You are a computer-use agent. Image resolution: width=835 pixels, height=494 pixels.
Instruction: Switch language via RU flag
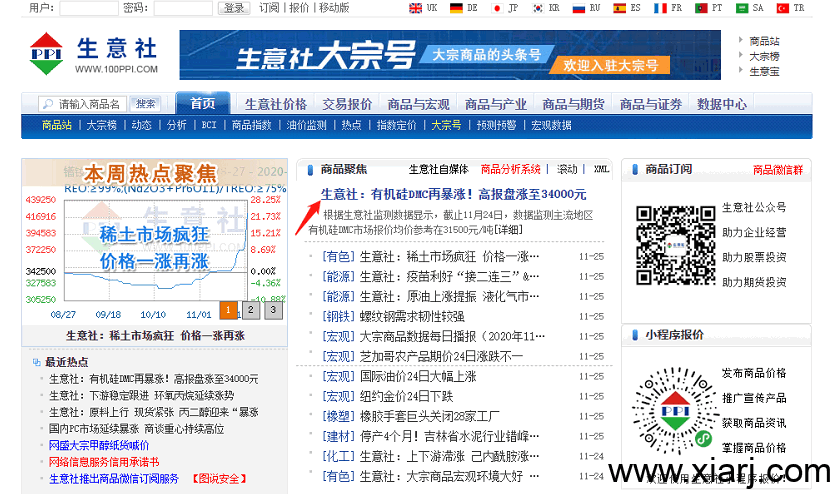point(579,8)
